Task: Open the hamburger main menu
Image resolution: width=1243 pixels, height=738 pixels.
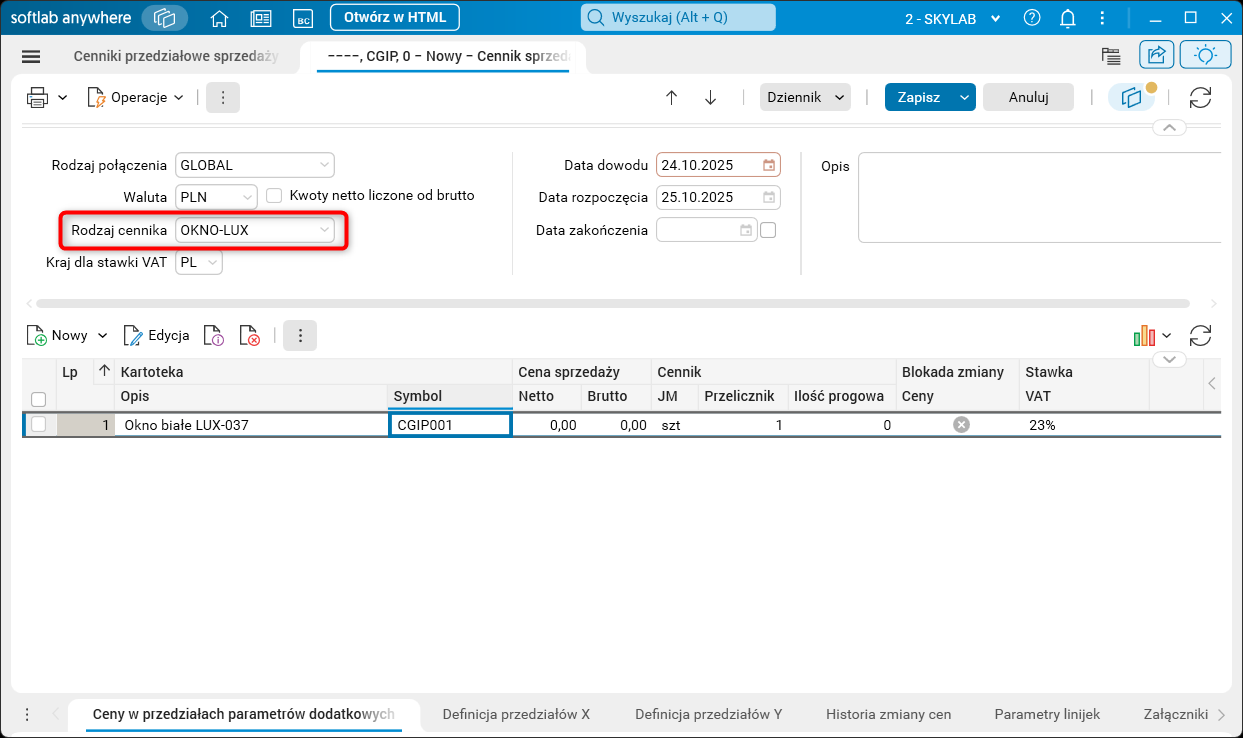Action: (x=31, y=57)
